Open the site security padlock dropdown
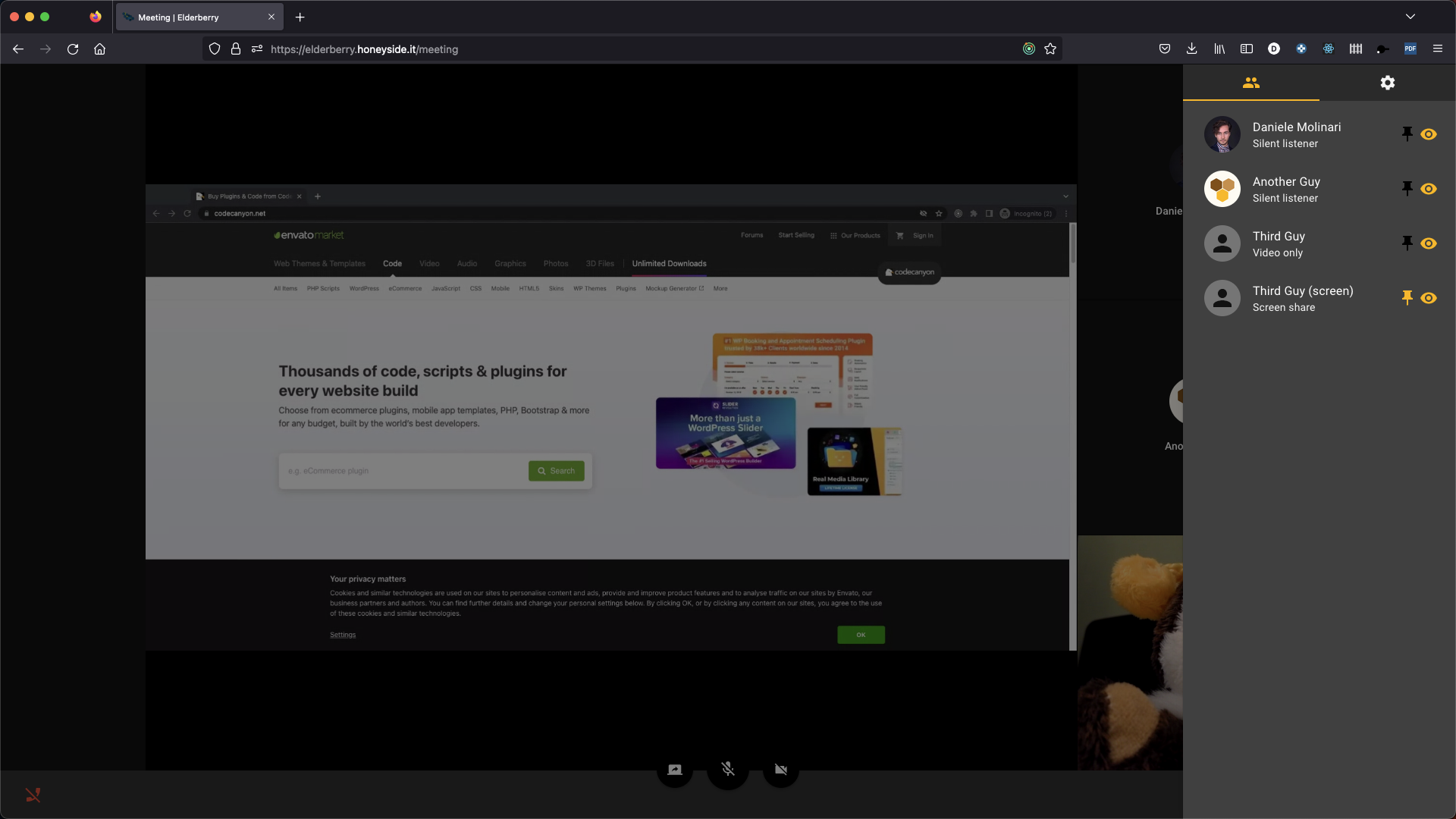Viewport: 1456px width, 819px height. point(236,49)
